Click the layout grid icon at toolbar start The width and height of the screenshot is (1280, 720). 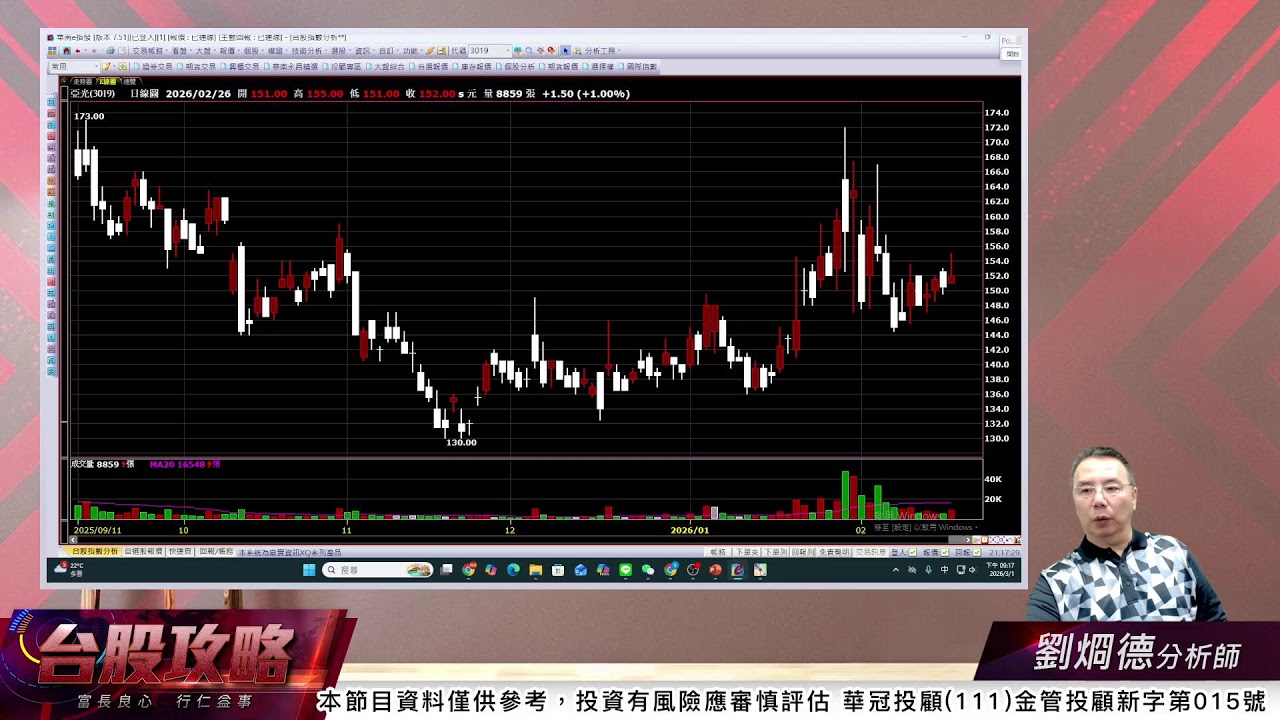tap(52, 50)
